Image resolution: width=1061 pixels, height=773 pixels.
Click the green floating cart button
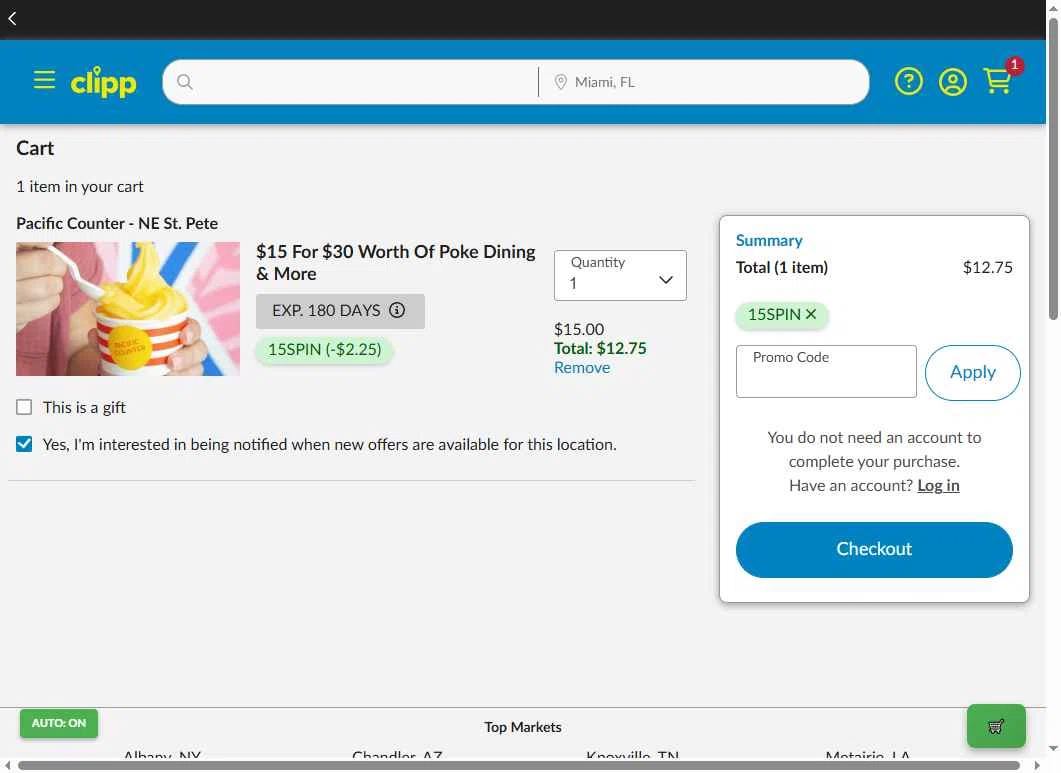[996, 726]
